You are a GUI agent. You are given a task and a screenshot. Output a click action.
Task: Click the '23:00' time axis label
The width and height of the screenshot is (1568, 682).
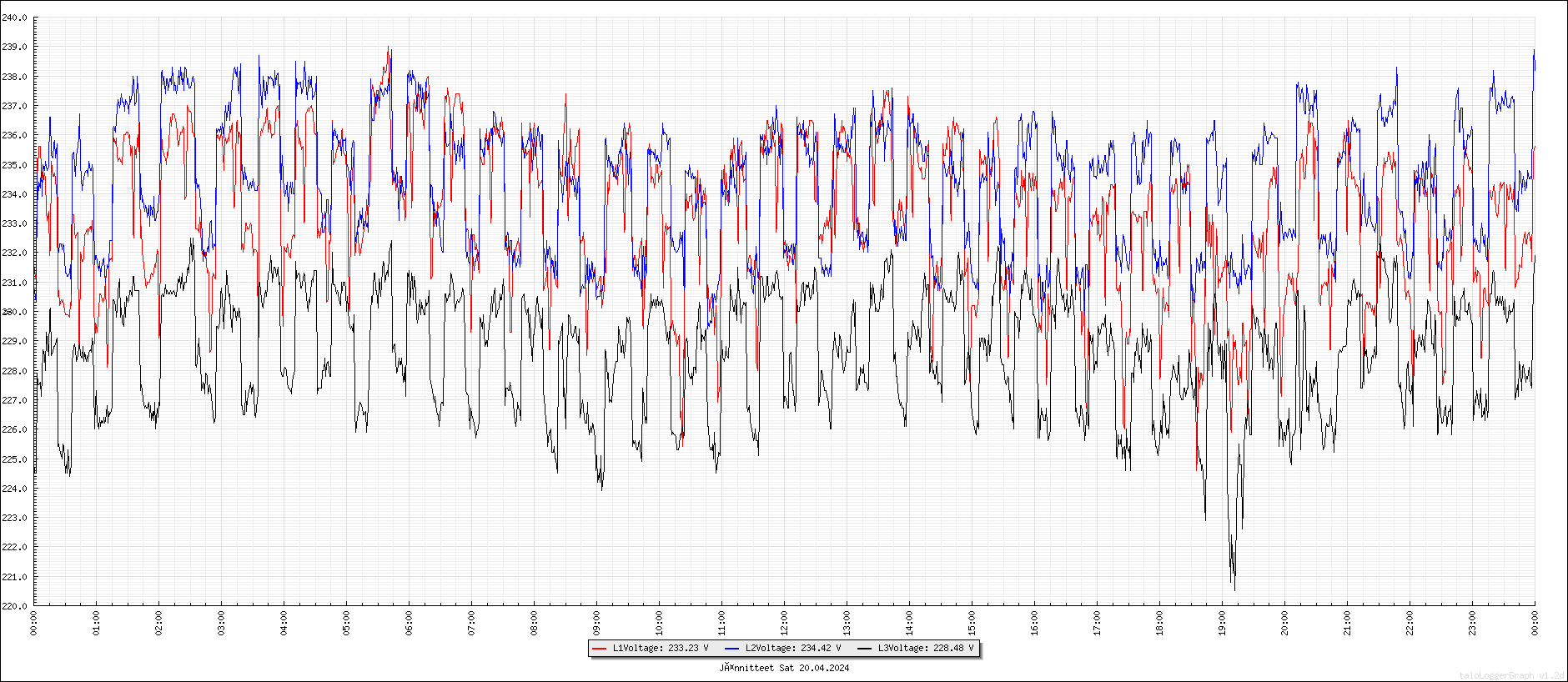click(x=1472, y=623)
